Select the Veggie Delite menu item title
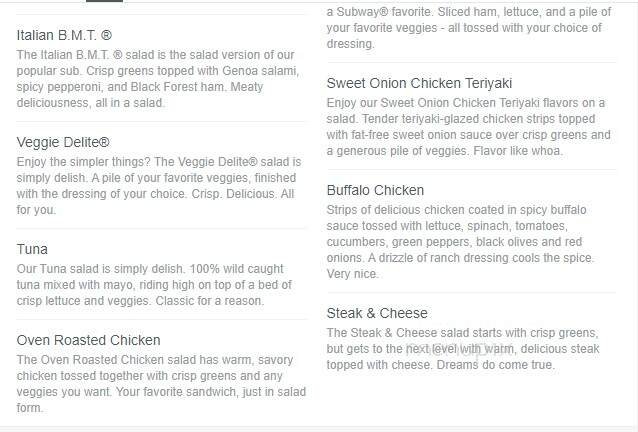The width and height of the screenshot is (638, 432). (x=62, y=142)
